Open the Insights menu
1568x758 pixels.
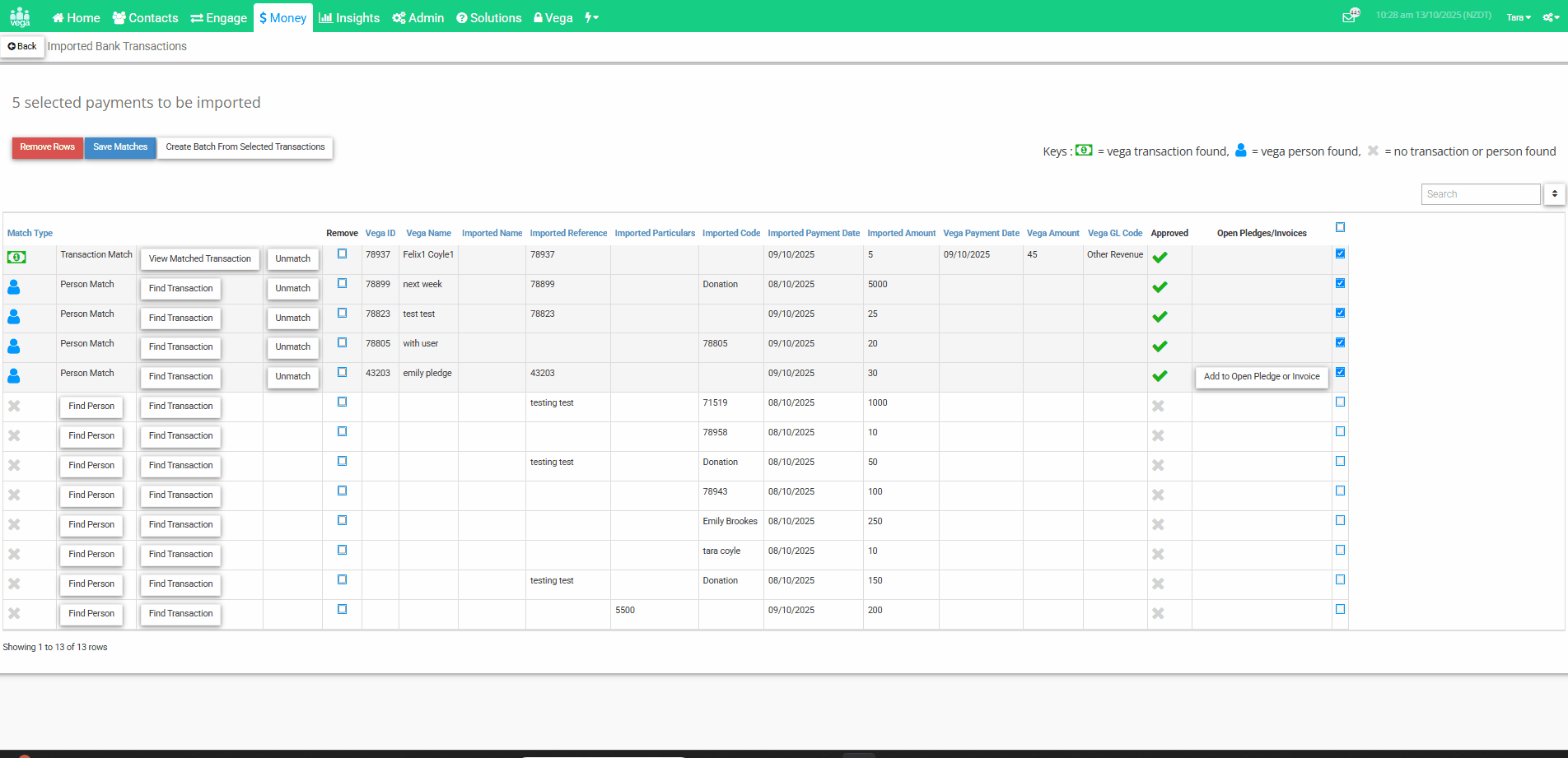point(349,17)
